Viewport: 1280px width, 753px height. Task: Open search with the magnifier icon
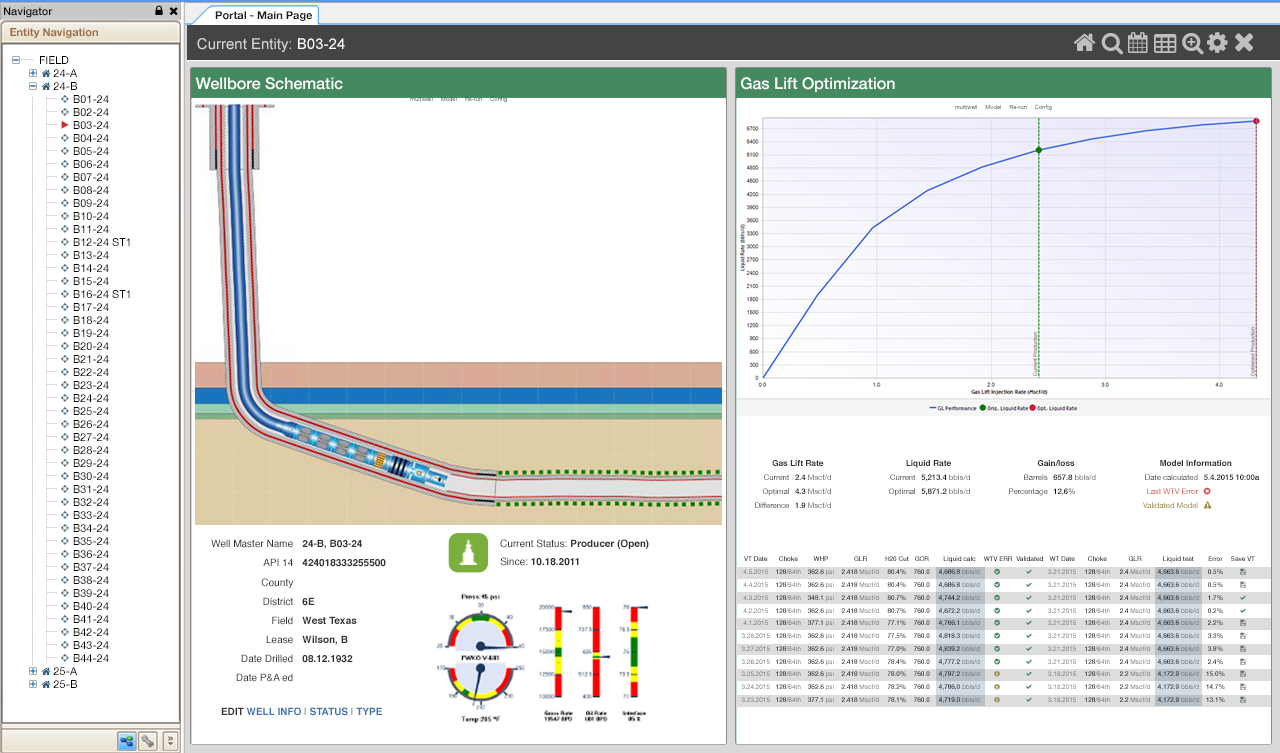tap(1111, 43)
